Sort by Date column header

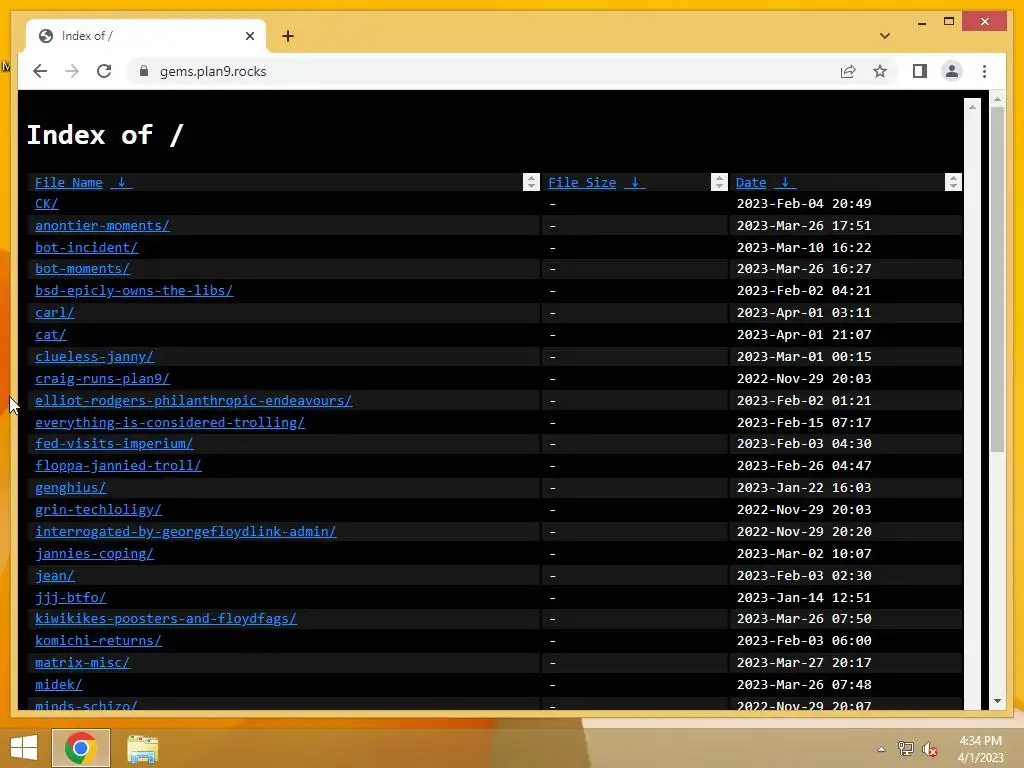(751, 183)
